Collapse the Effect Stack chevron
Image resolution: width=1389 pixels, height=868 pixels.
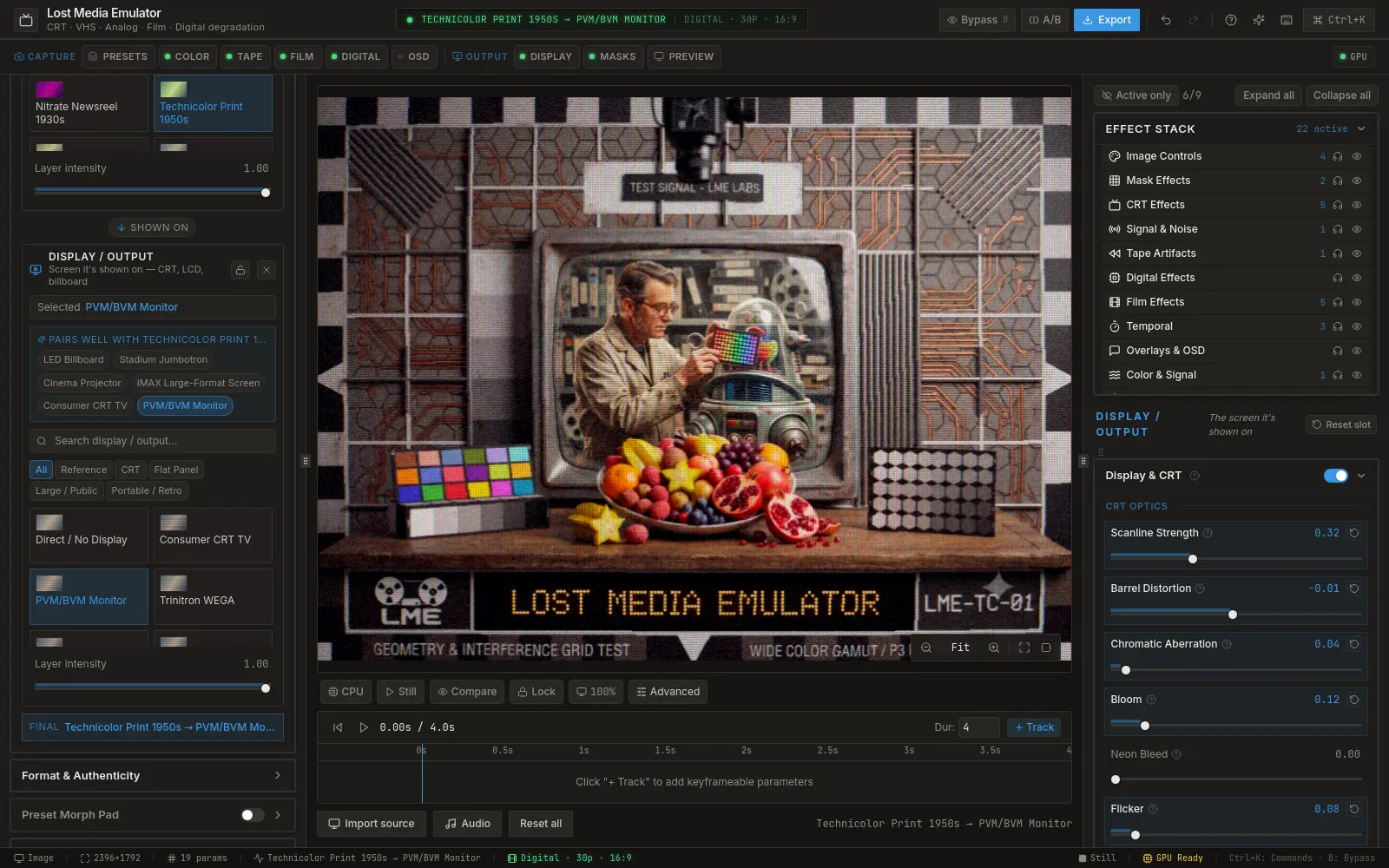[1361, 128]
